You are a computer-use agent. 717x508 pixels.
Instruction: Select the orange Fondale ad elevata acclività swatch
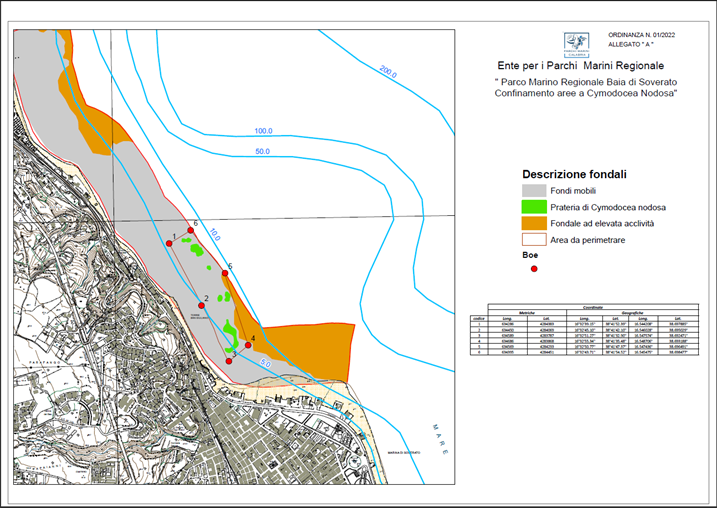point(535,223)
